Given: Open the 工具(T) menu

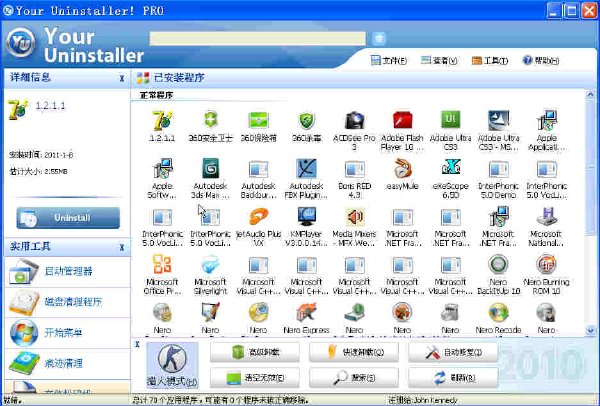Looking at the screenshot, I should click(x=490, y=60).
